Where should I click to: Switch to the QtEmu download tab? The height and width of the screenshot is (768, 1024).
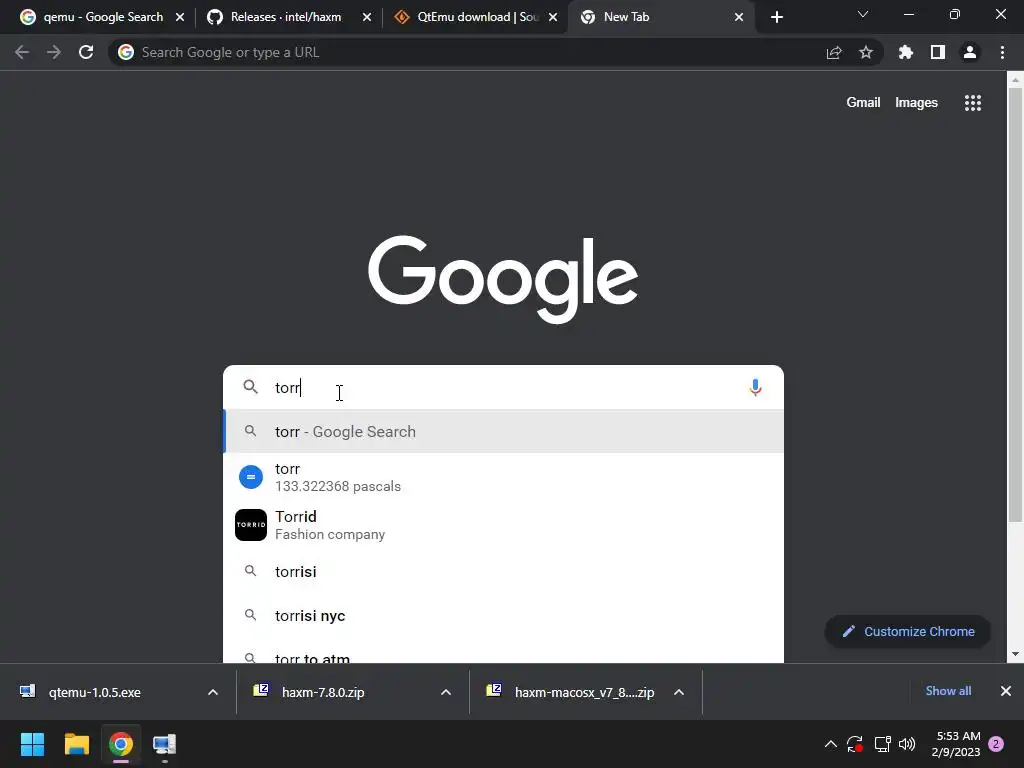477,17
